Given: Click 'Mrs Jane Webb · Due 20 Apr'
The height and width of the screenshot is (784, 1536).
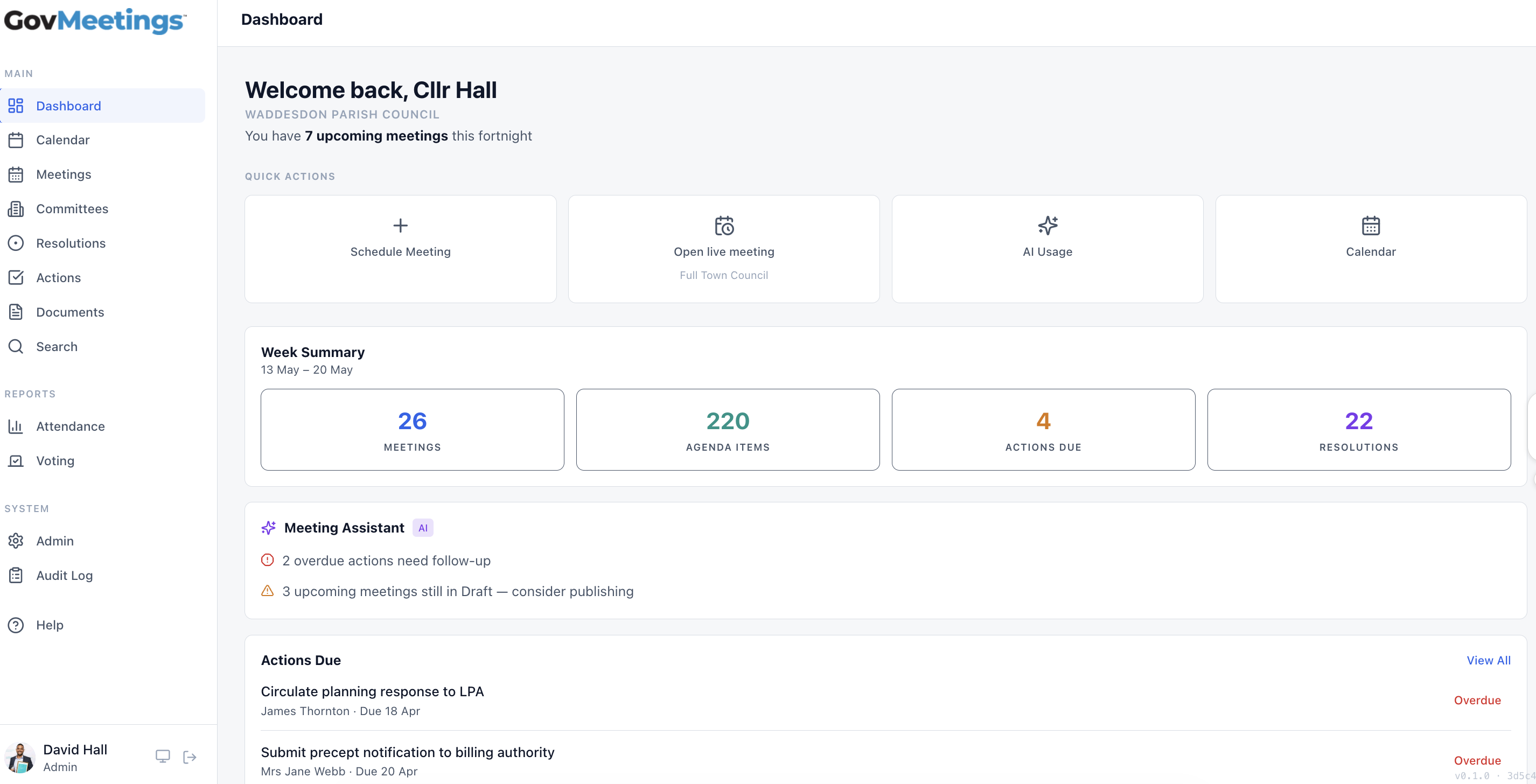Looking at the screenshot, I should pos(339,772).
